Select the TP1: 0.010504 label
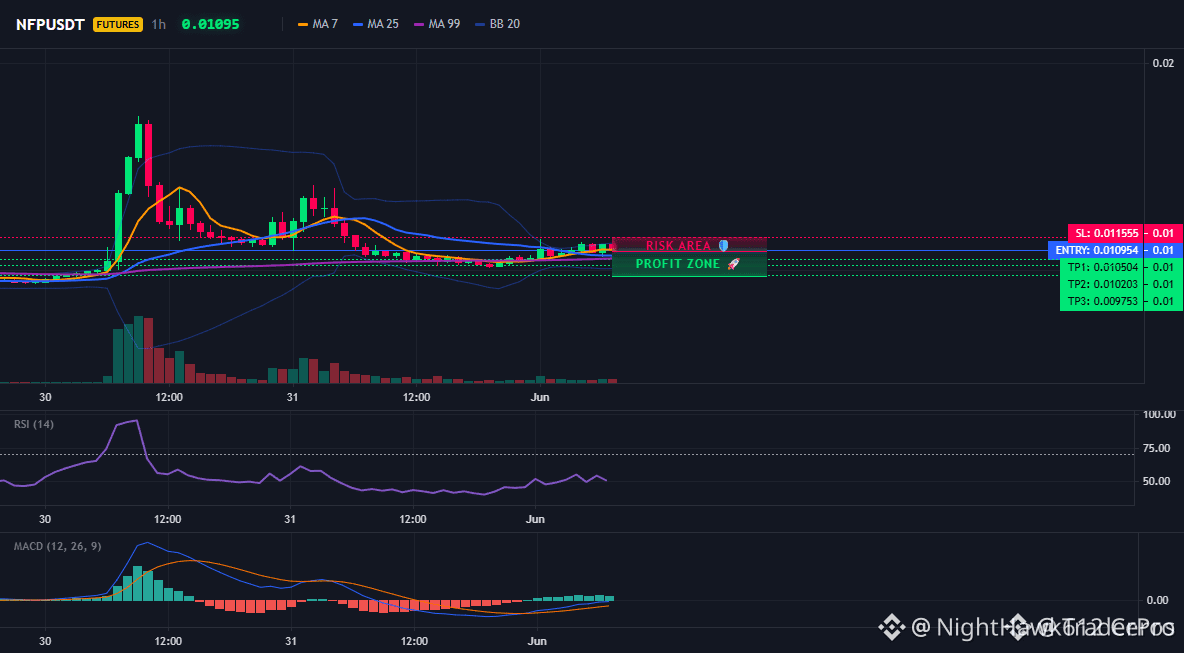This screenshot has height=653, width=1184. tap(1102, 266)
